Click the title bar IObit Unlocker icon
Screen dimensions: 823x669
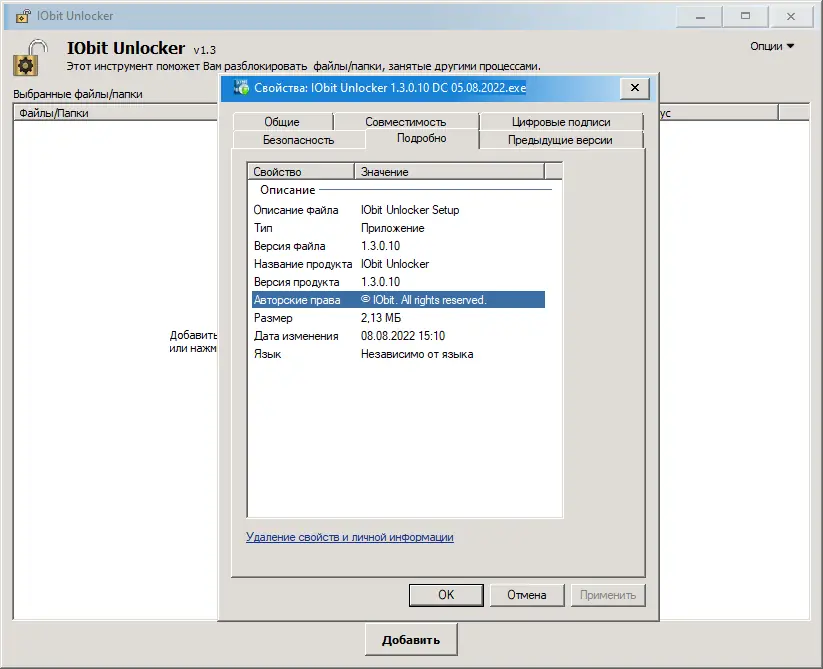(x=23, y=16)
